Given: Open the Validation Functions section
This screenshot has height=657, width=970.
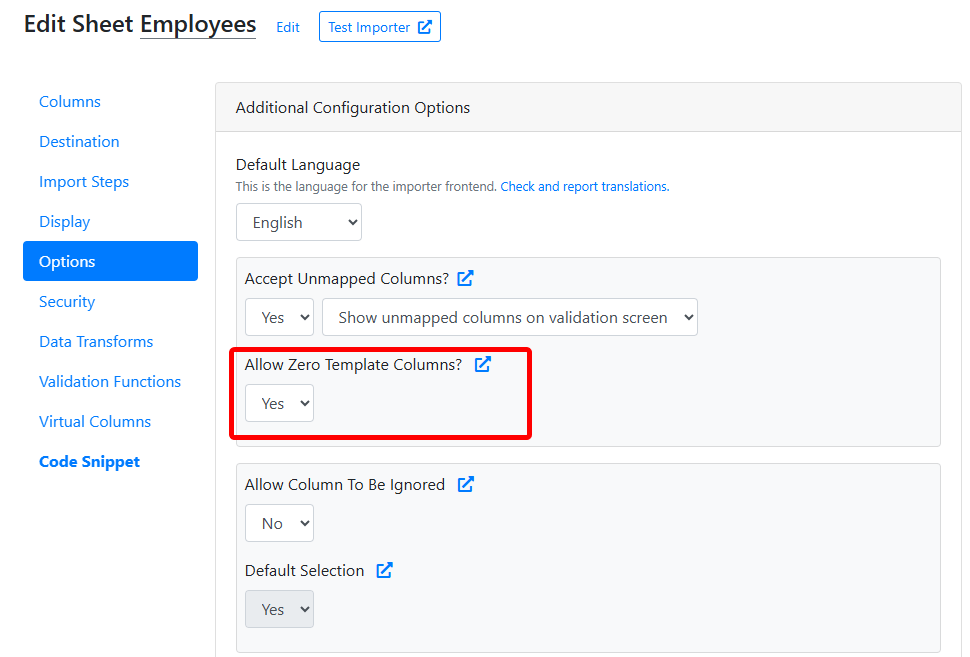Looking at the screenshot, I should click(x=110, y=382).
